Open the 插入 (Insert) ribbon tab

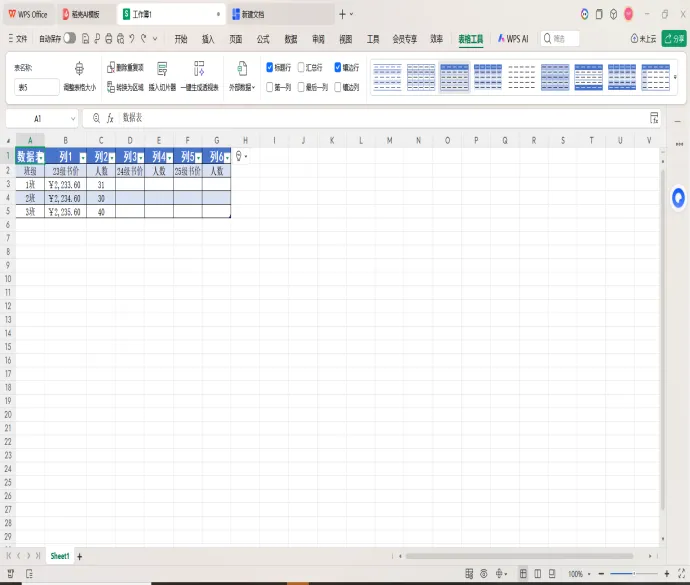click(x=208, y=39)
